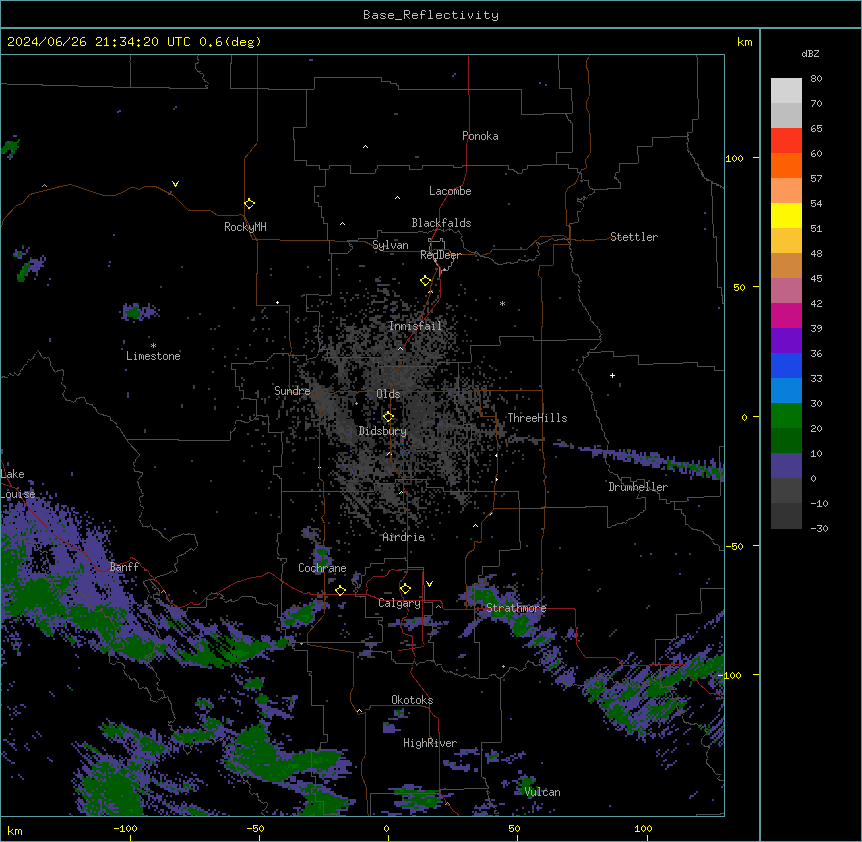Click the 80 value on dBZ legend
The height and width of the screenshot is (842, 862).
coord(816,79)
